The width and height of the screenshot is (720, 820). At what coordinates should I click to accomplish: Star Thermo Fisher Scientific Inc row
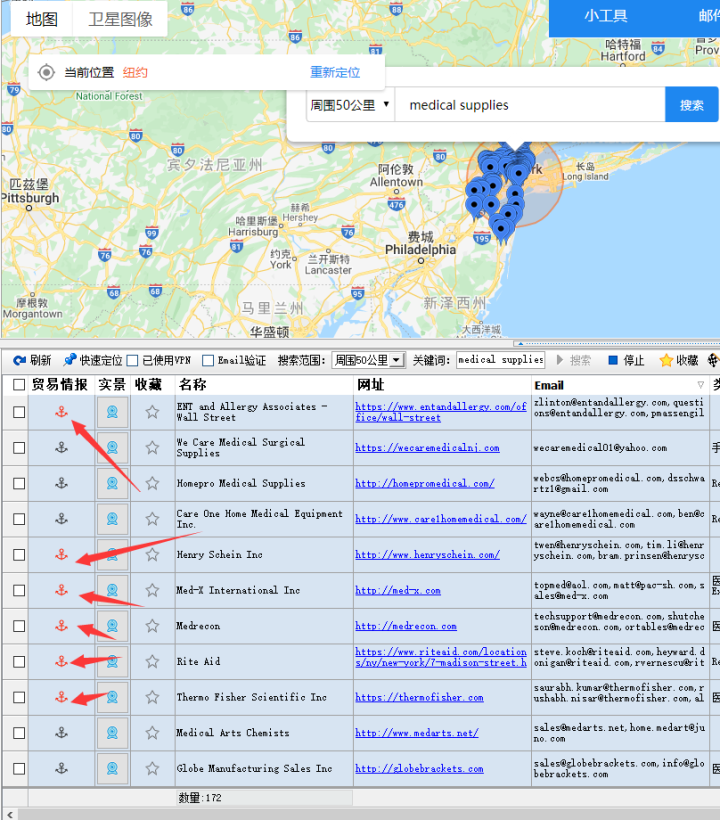[152, 697]
